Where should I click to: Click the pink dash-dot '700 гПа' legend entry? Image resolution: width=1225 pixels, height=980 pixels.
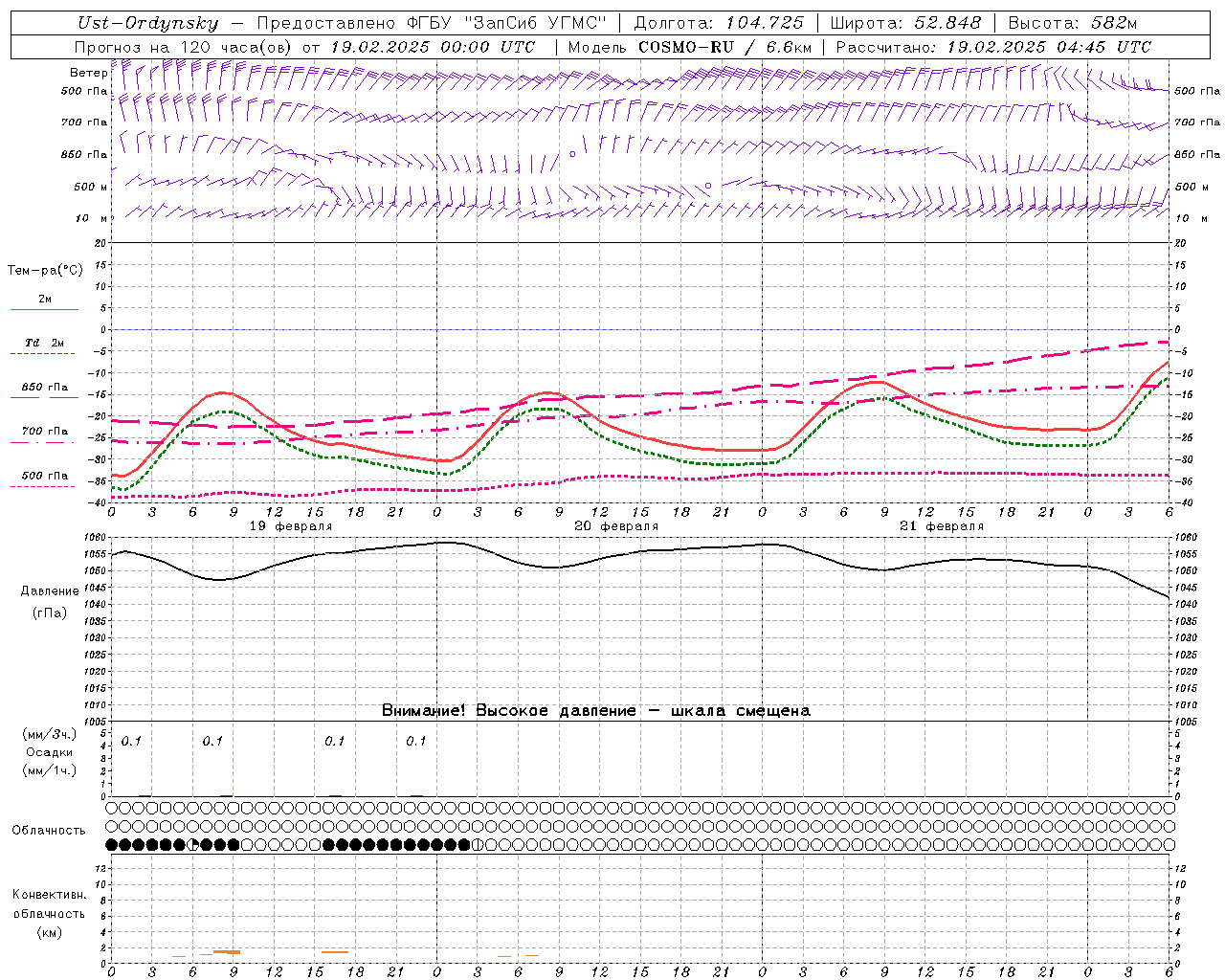point(44,435)
